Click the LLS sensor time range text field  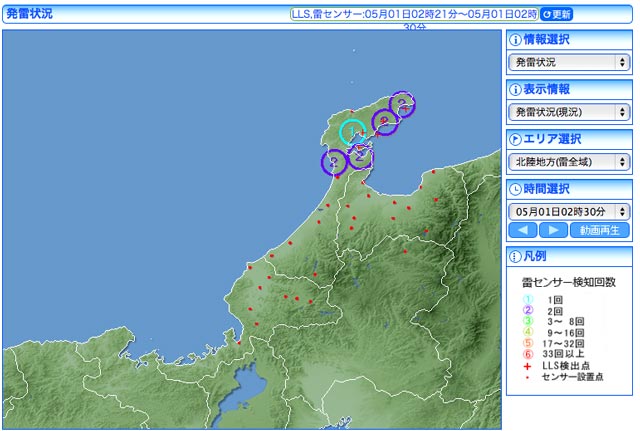(413, 15)
